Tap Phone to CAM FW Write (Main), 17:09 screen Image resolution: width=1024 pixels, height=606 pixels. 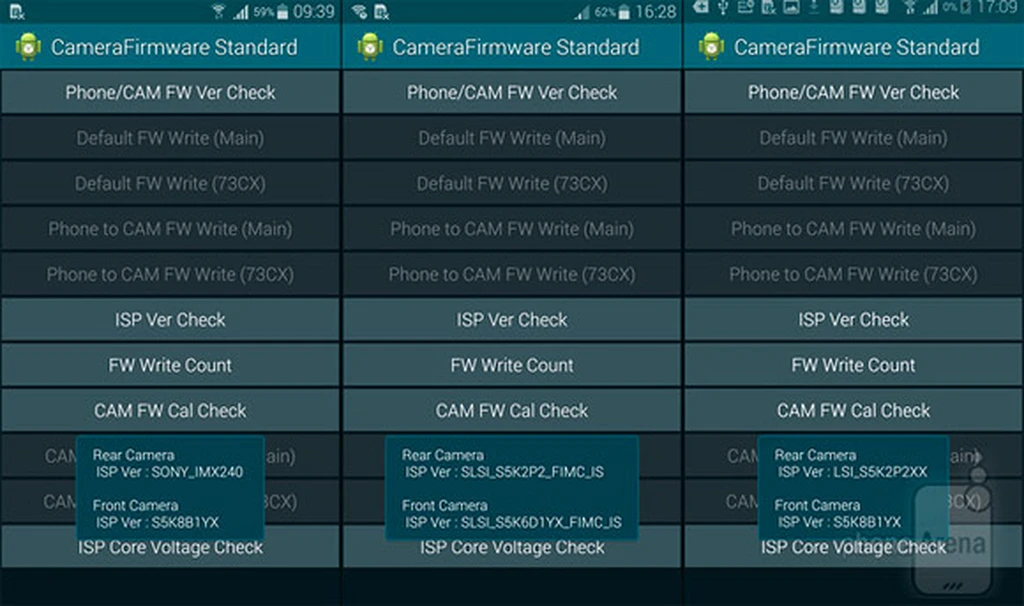[854, 229]
